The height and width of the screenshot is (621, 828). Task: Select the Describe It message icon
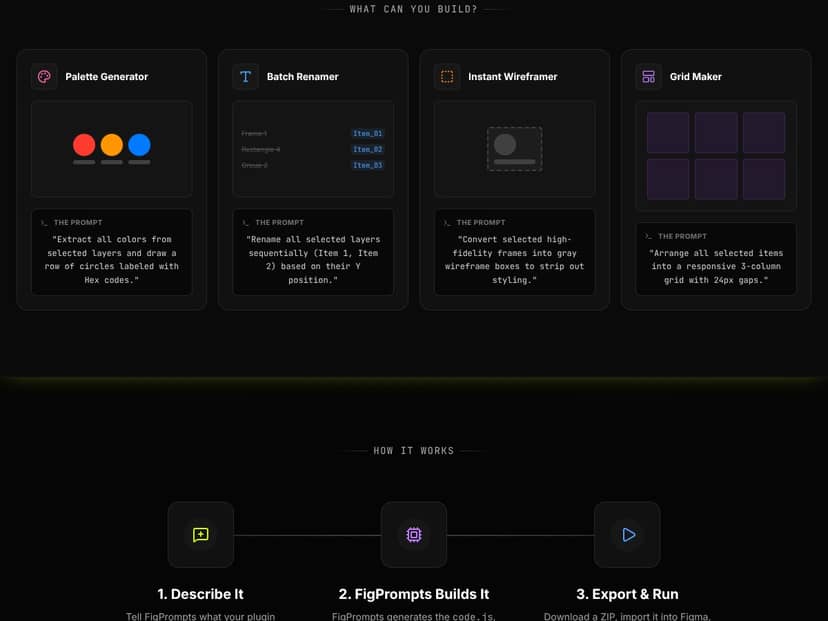(x=201, y=534)
